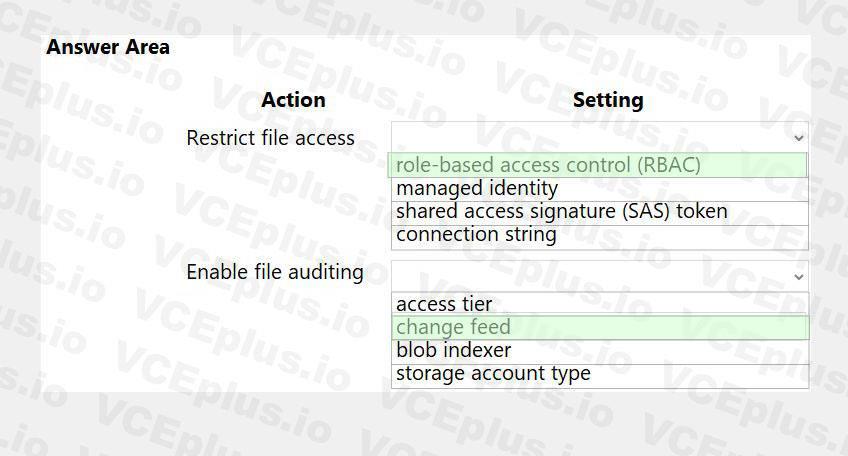Select shared access signature (SAS) token
Viewport: 848px width, 456px height.
pos(600,213)
